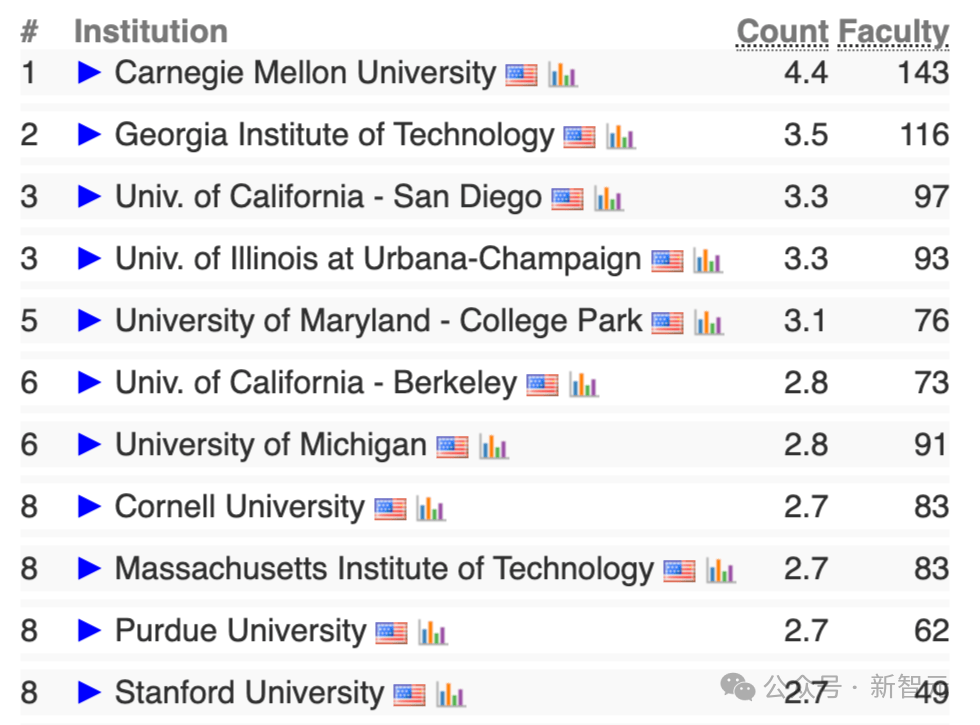The height and width of the screenshot is (725, 980).
Task: Open bar chart icon for Carnegie Mellon University
Action: tap(562, 75)
